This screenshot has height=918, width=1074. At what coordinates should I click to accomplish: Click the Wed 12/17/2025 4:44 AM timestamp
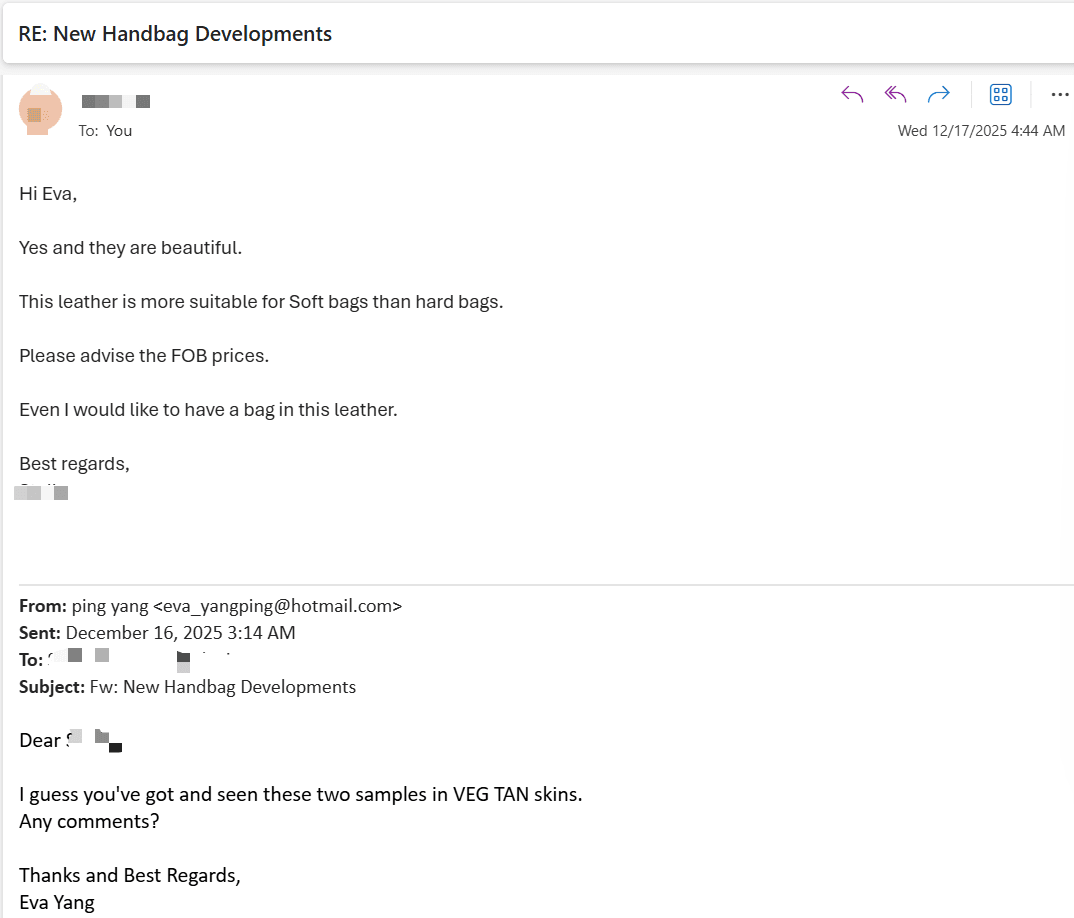pos(981,131)
